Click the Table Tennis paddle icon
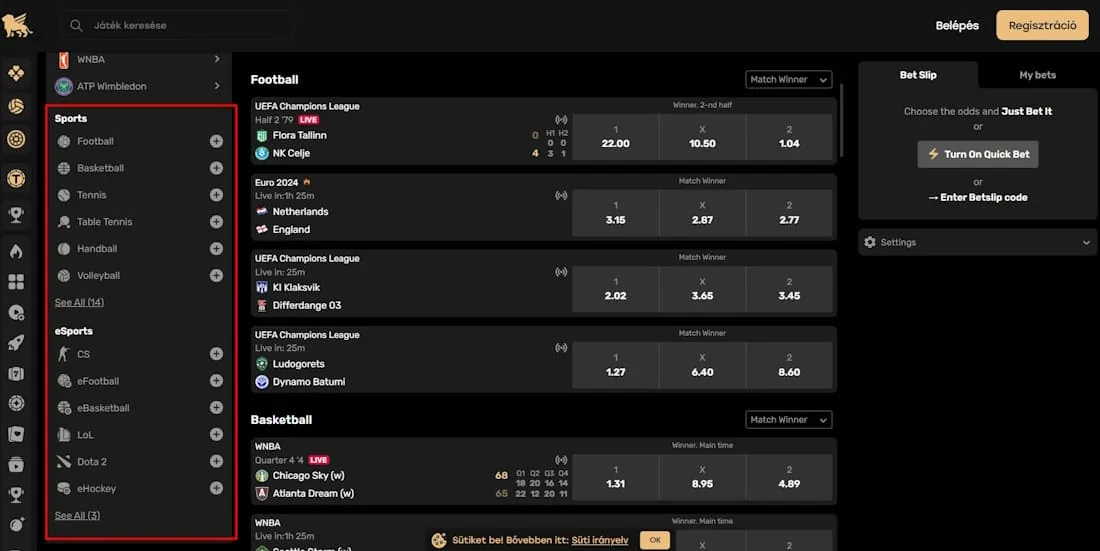Viewport: 1100px width, 551px height. click(x=64, y=222)
